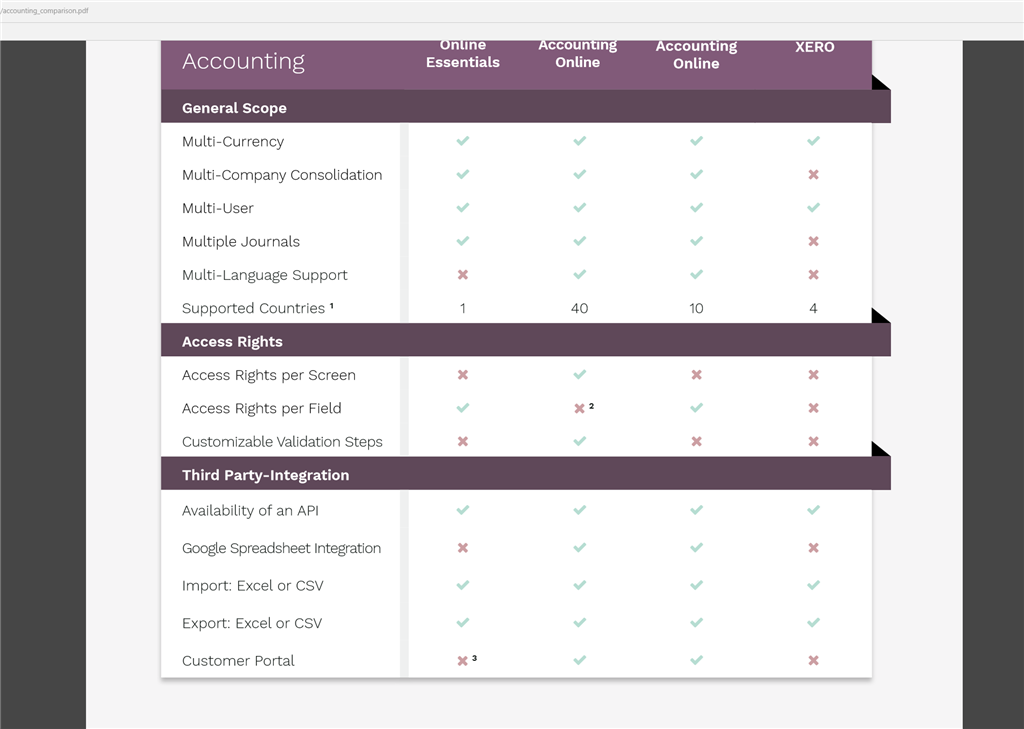
Task: Click the Google Spreadsheet Integration cross under Online Essentials
Action: (462, 548)
